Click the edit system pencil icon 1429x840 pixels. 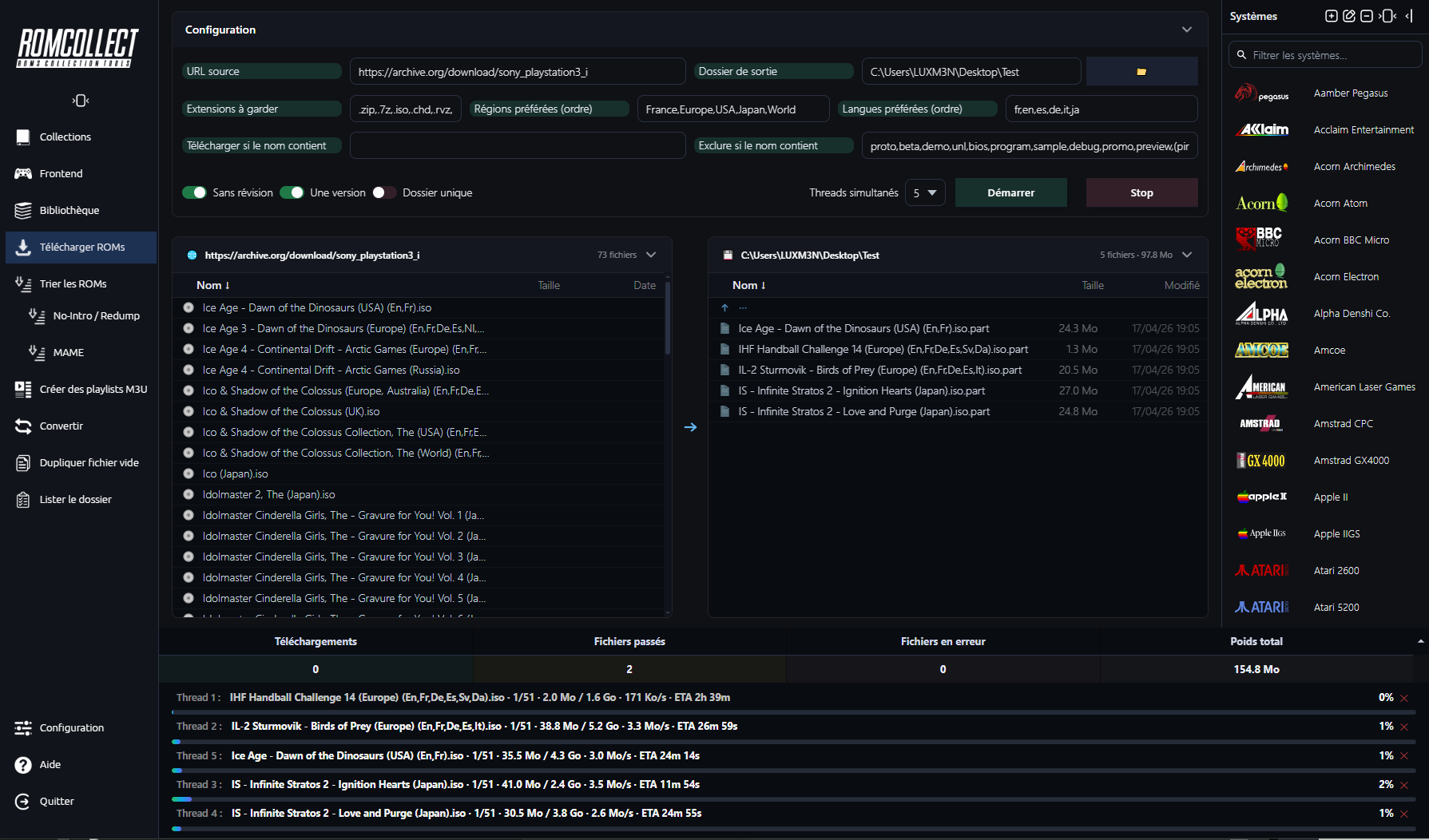tap(1349, 16)
